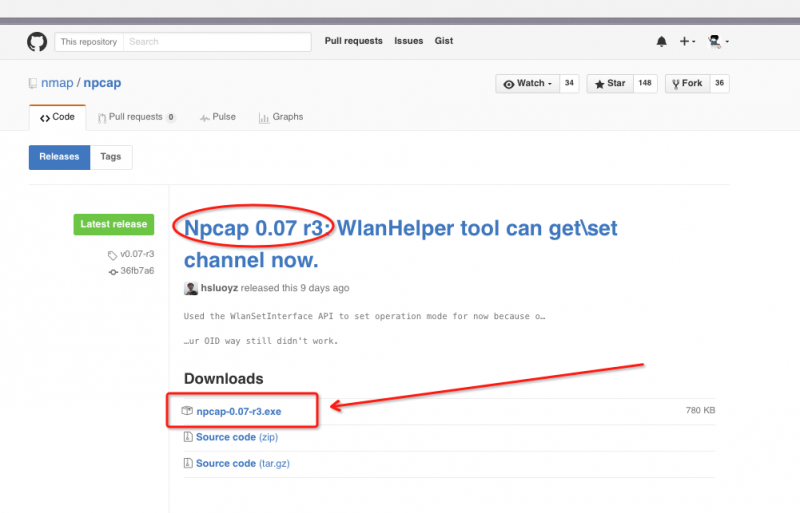
Task: Download Source code (tar.gz)
Action: coord(243,463)
